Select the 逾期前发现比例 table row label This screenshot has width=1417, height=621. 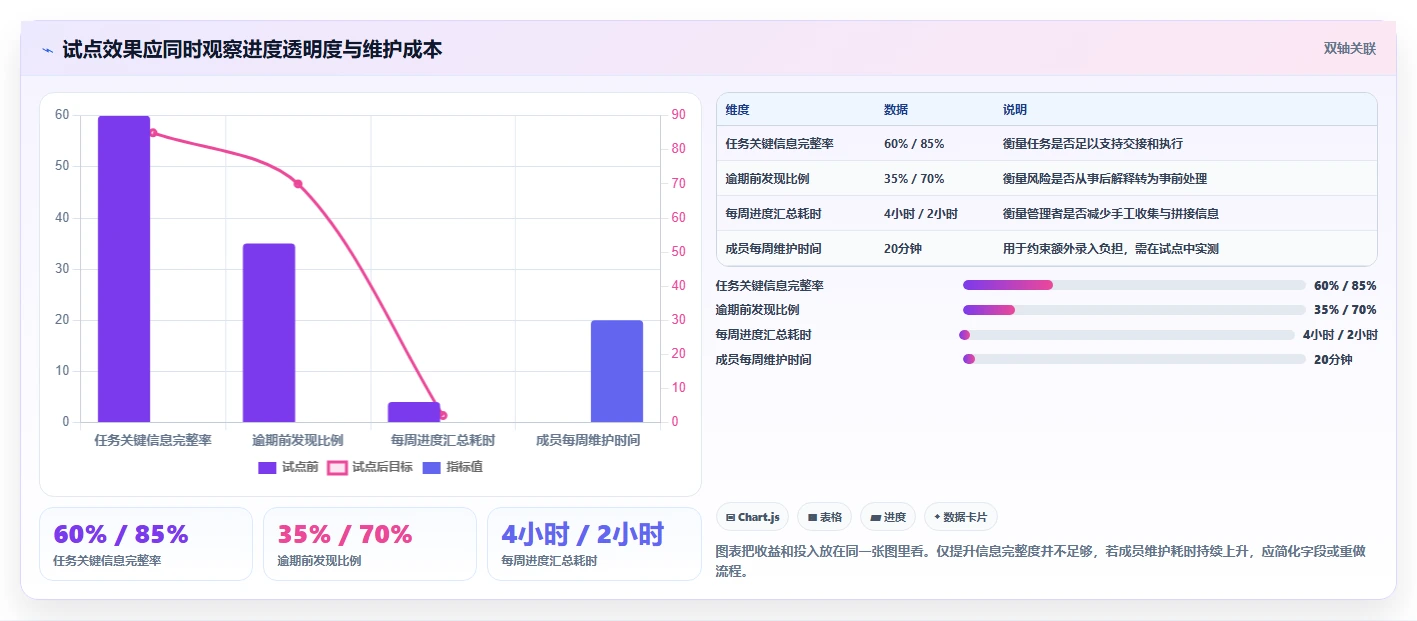[x=767, y=179]
